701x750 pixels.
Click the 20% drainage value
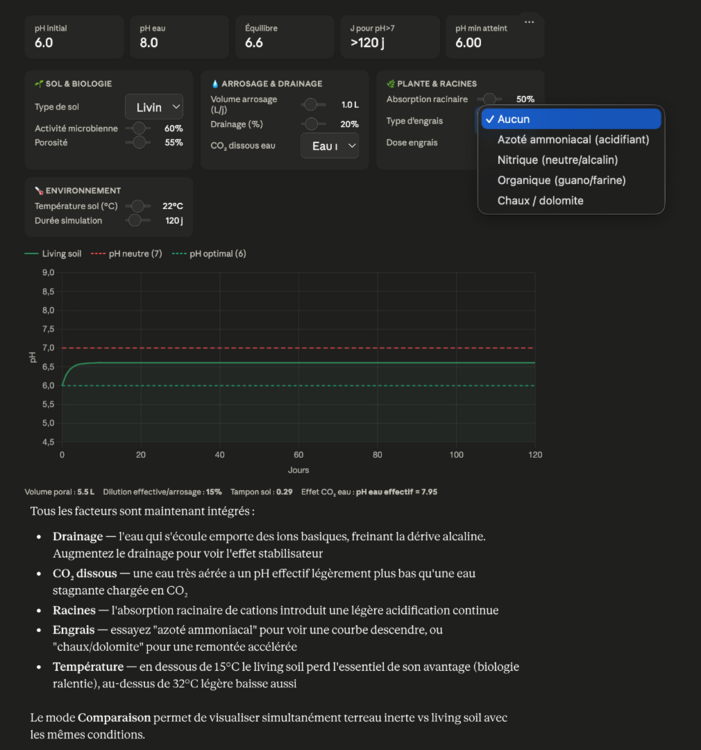point(350,124)
